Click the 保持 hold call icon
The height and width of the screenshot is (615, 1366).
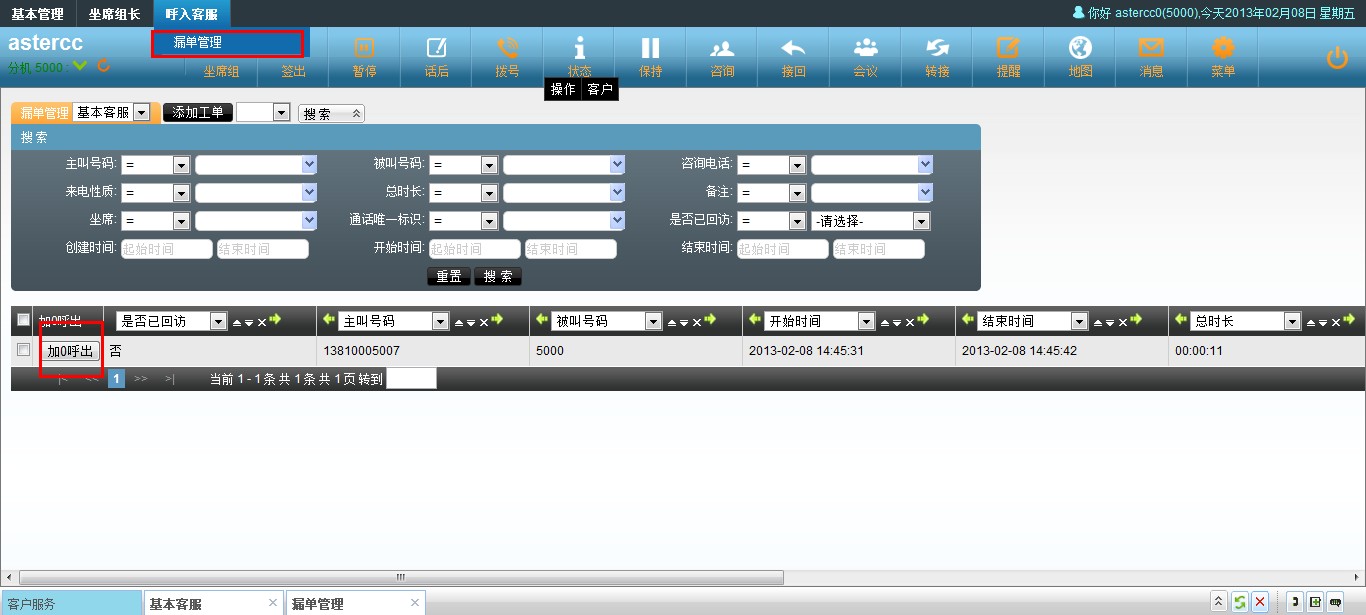click(x=650, y=49)
